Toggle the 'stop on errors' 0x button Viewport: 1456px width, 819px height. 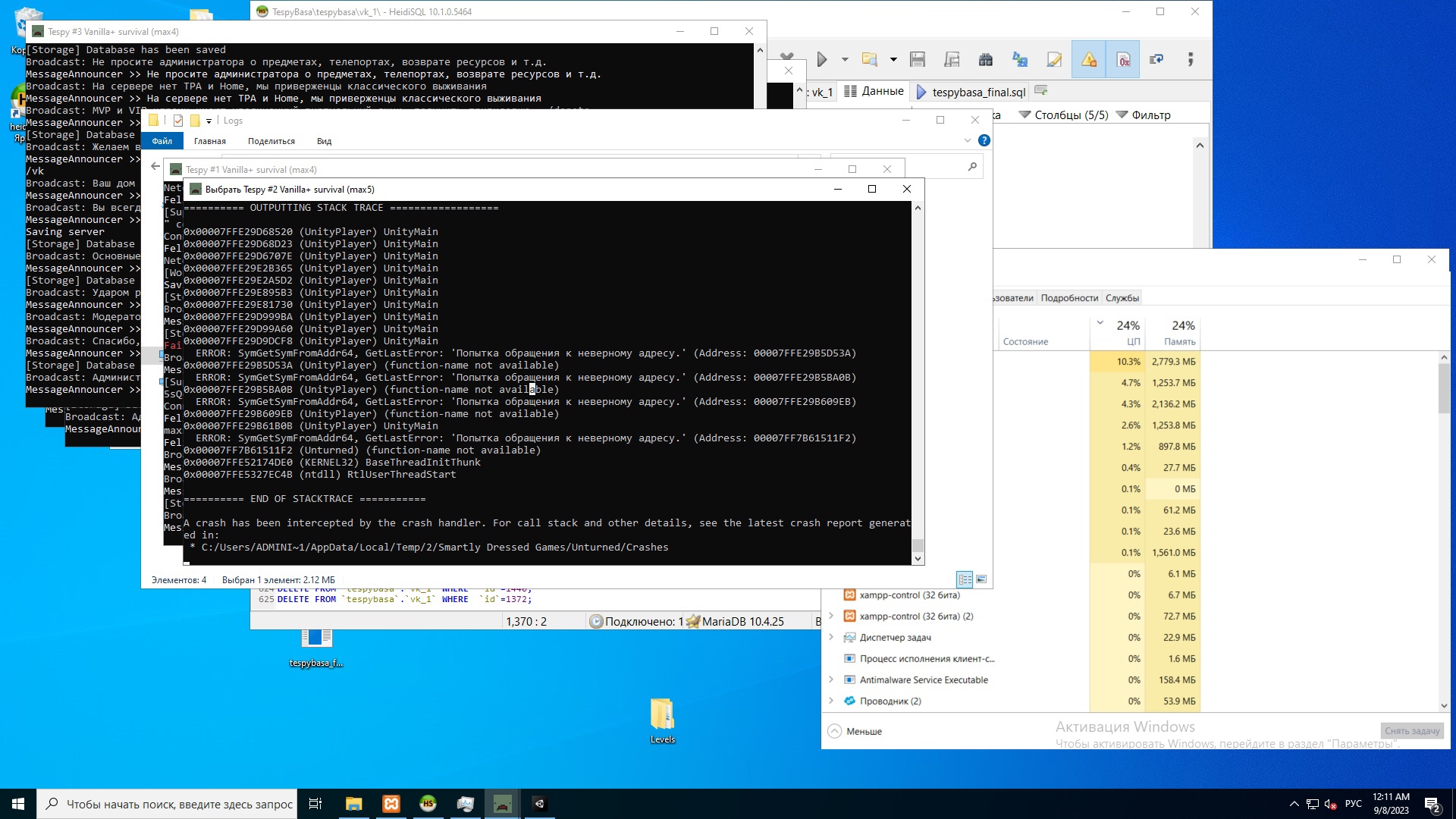coord(1124,59)
